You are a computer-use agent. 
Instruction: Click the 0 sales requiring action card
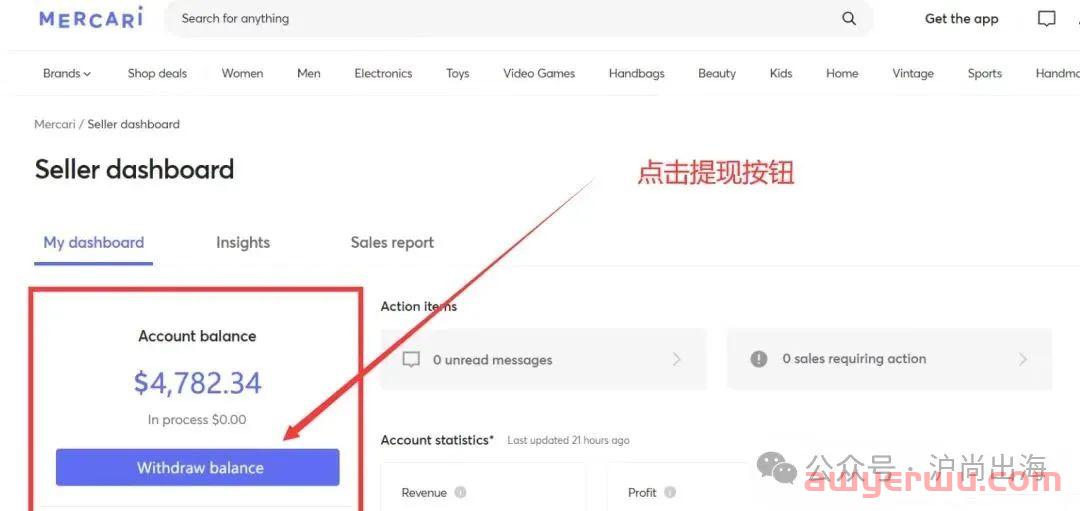coord(889,359)
